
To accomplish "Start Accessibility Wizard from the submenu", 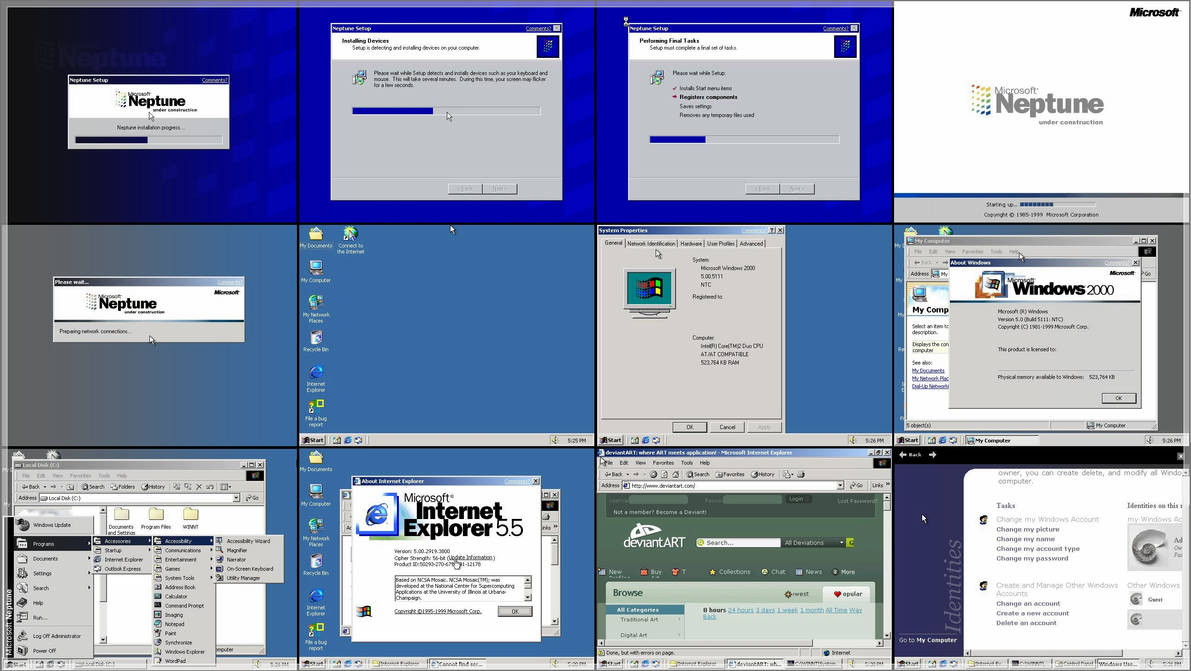I will click(247, 541).
